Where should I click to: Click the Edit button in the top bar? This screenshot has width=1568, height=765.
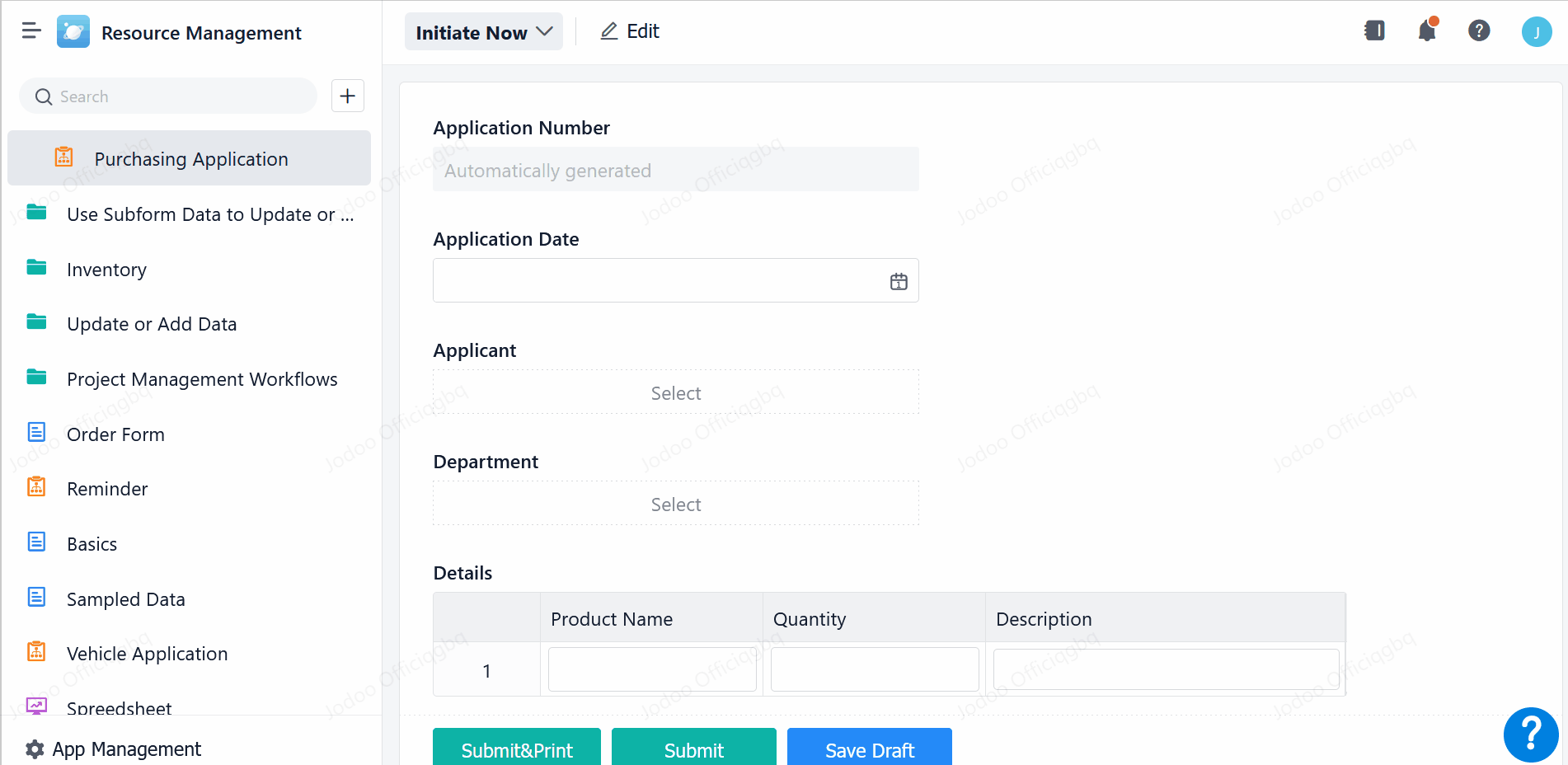[x=630, y=31]
